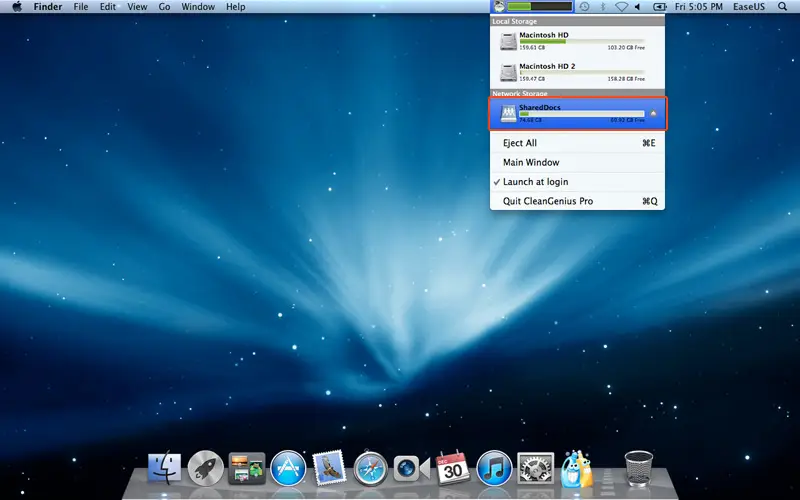
Task: Open Launchpad rocket icon in Dock
Action: 206,468
